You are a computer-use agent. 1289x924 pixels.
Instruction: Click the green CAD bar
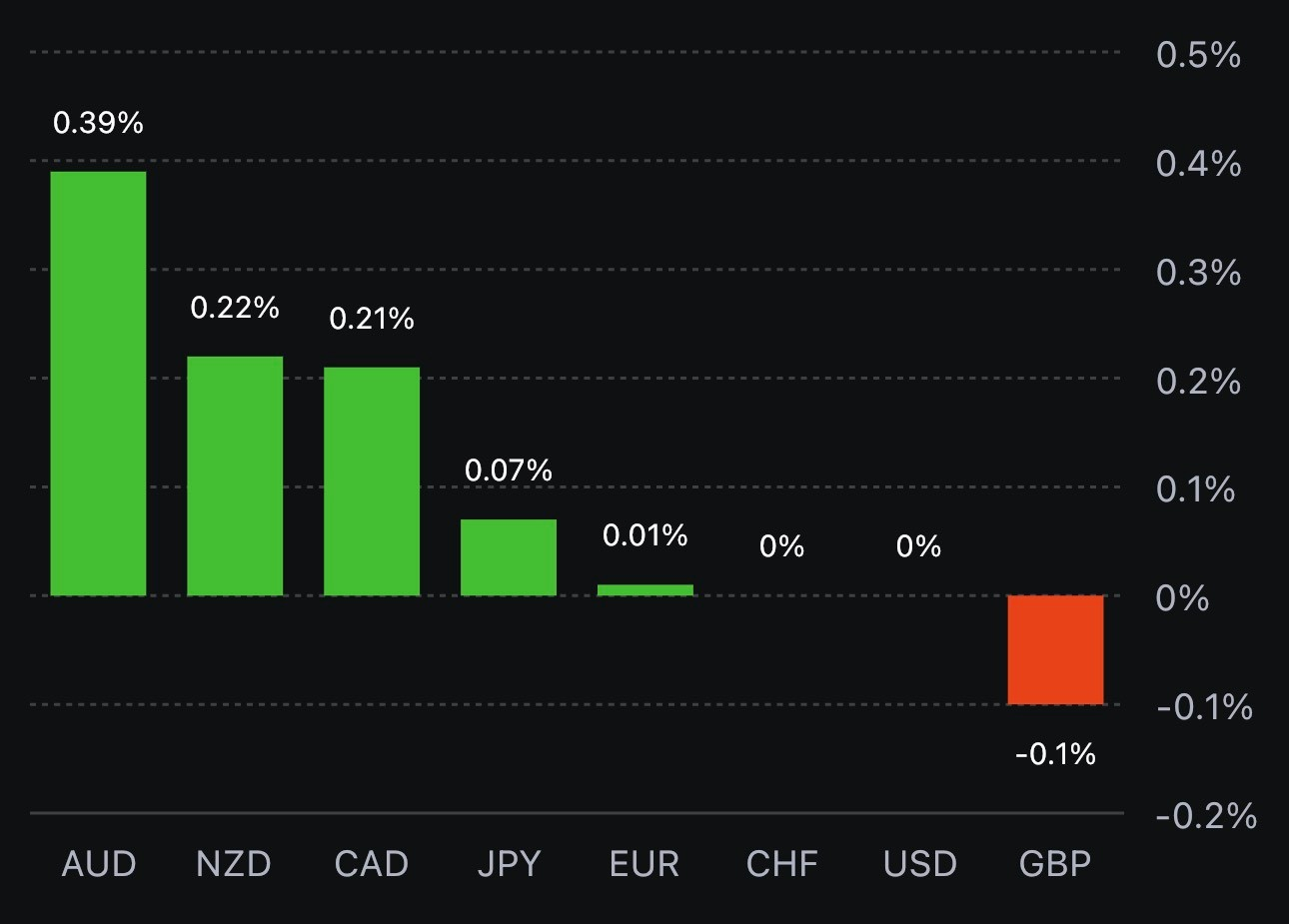[x=372, y=481]
